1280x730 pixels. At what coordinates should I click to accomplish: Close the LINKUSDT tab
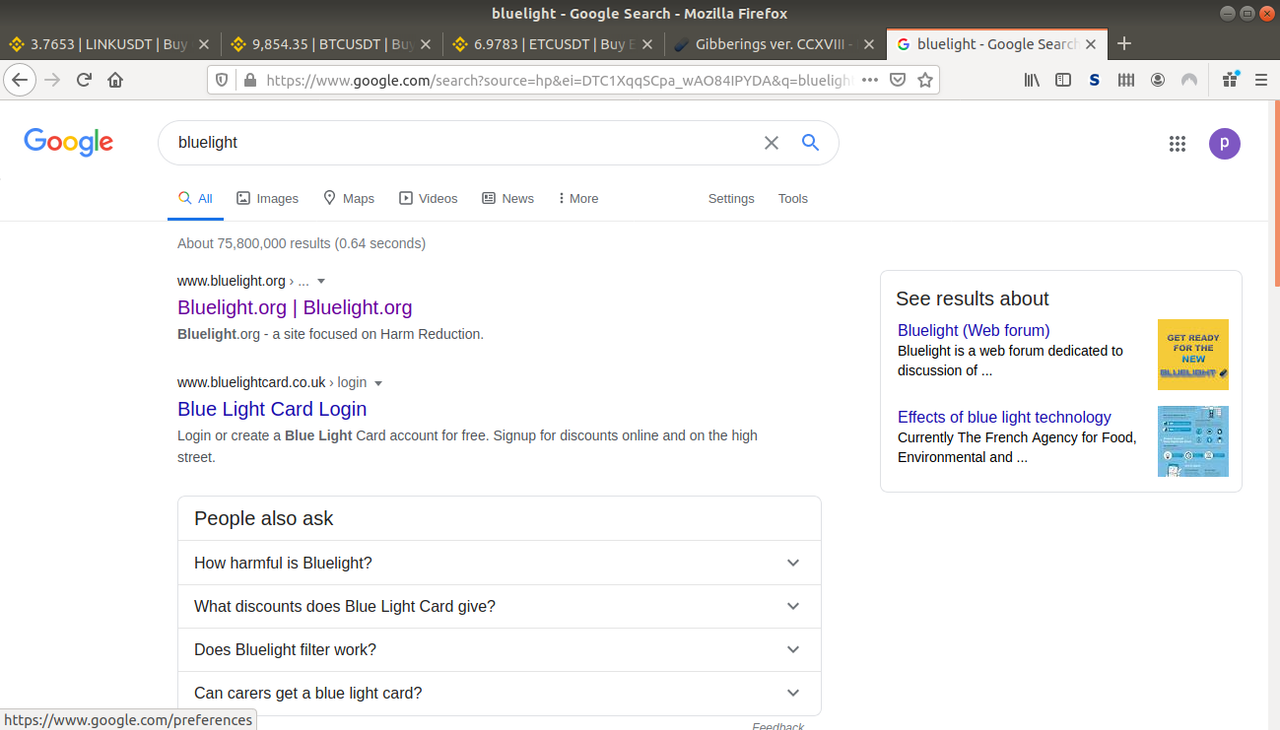pos(205,44)
